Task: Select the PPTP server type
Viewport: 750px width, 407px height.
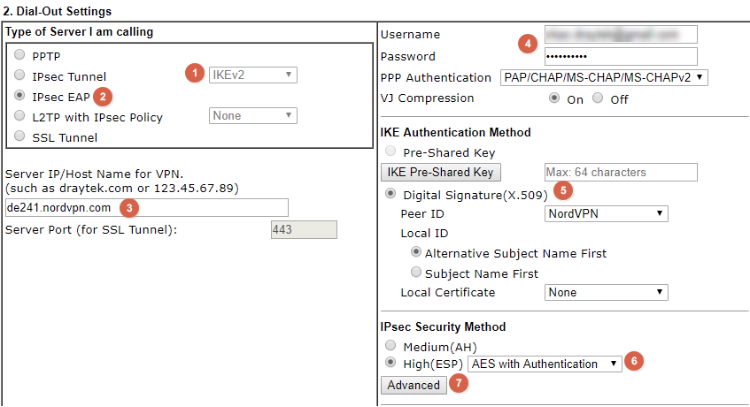Action: click(21, 56)
